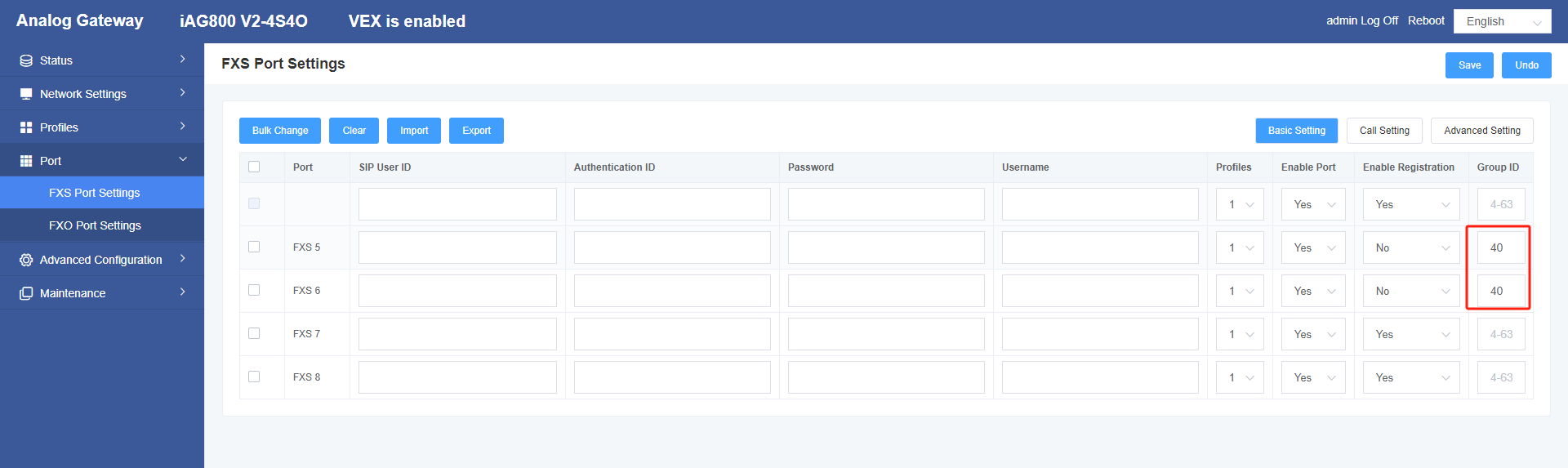Click the SIP User ID field for FXS 5
This screenshot has width=1568, height=468.
(x=457, y=247)
